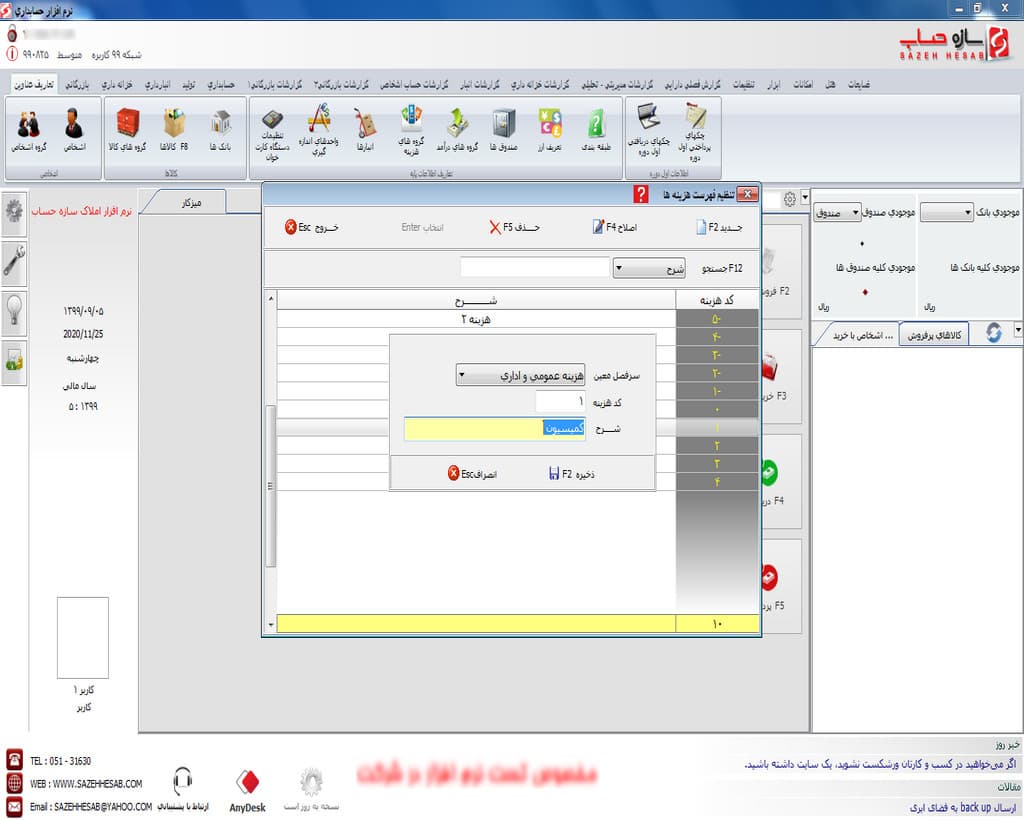Open Product Groups (گروه های کالا) icon
The height and width of the screenshot is (820, 1024).
(x=127, y=131)
